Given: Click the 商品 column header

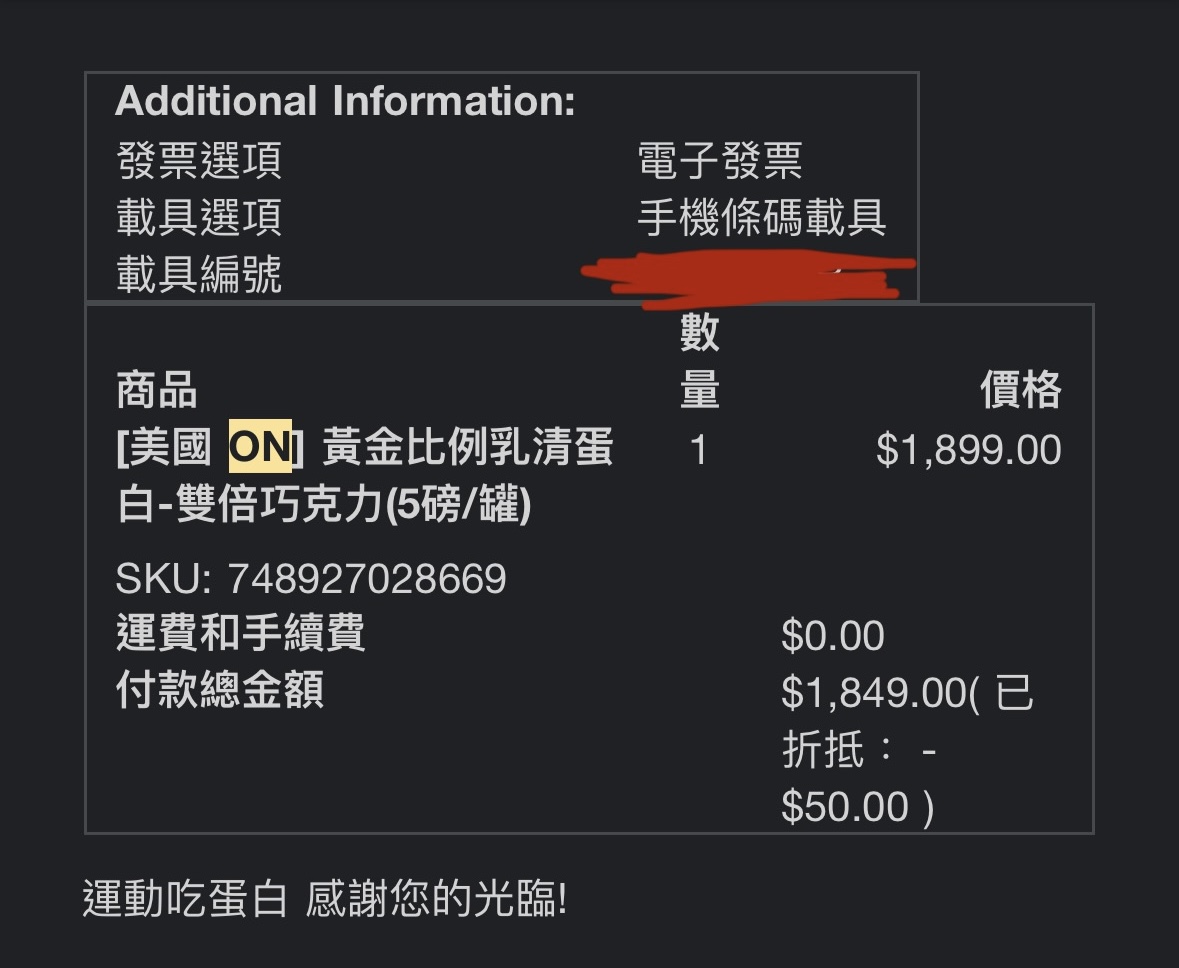Looking at the screenshot, I should [157, 390].
